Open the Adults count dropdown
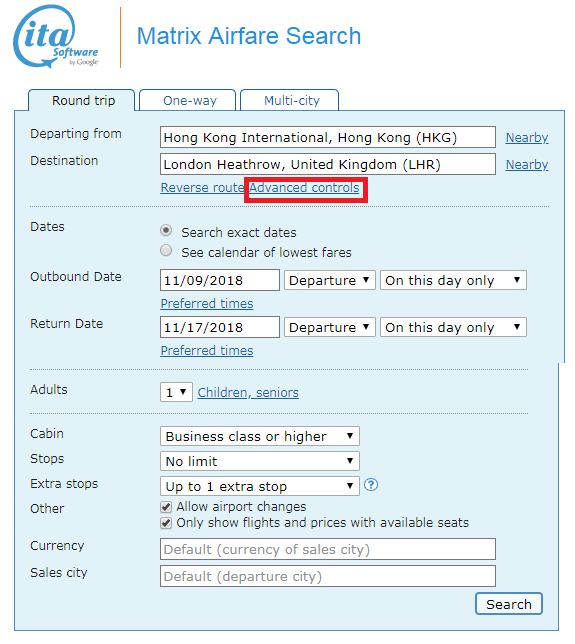 [x=176, y=392]
